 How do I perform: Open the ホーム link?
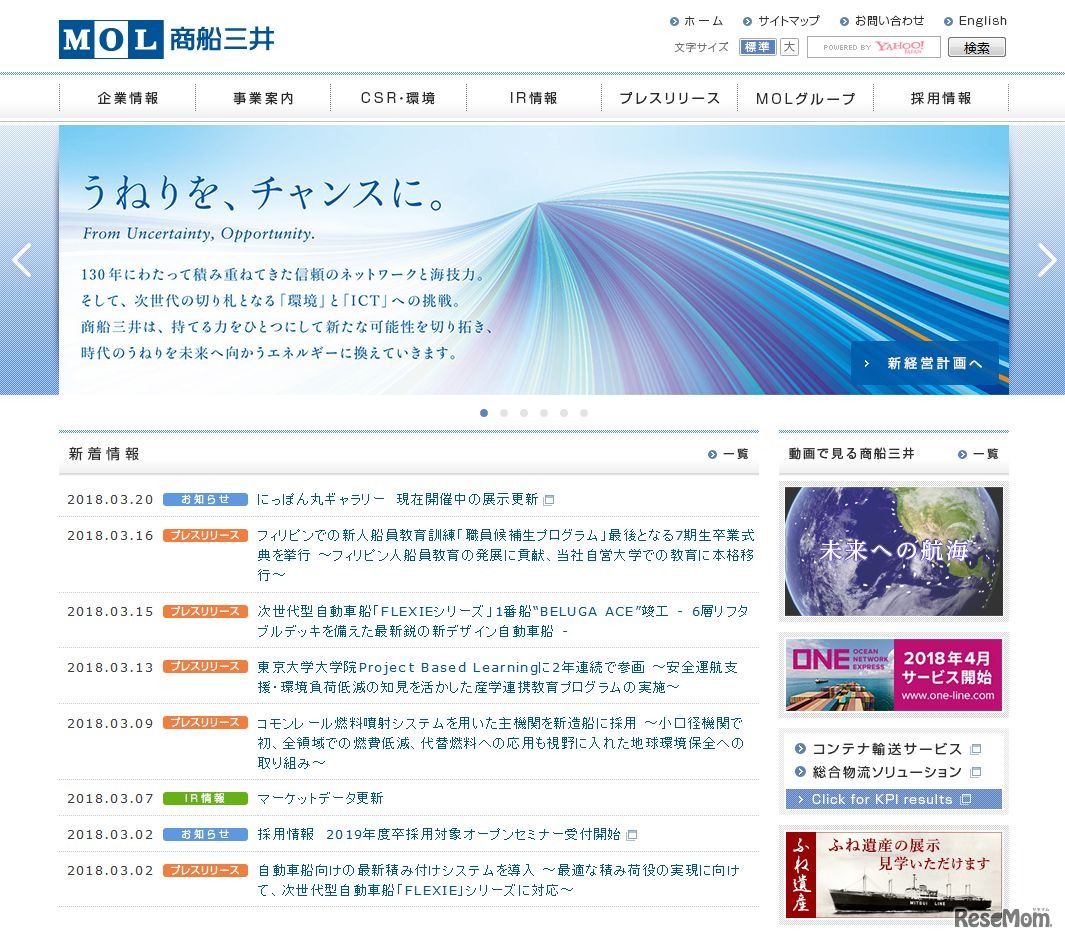(697, 21)
